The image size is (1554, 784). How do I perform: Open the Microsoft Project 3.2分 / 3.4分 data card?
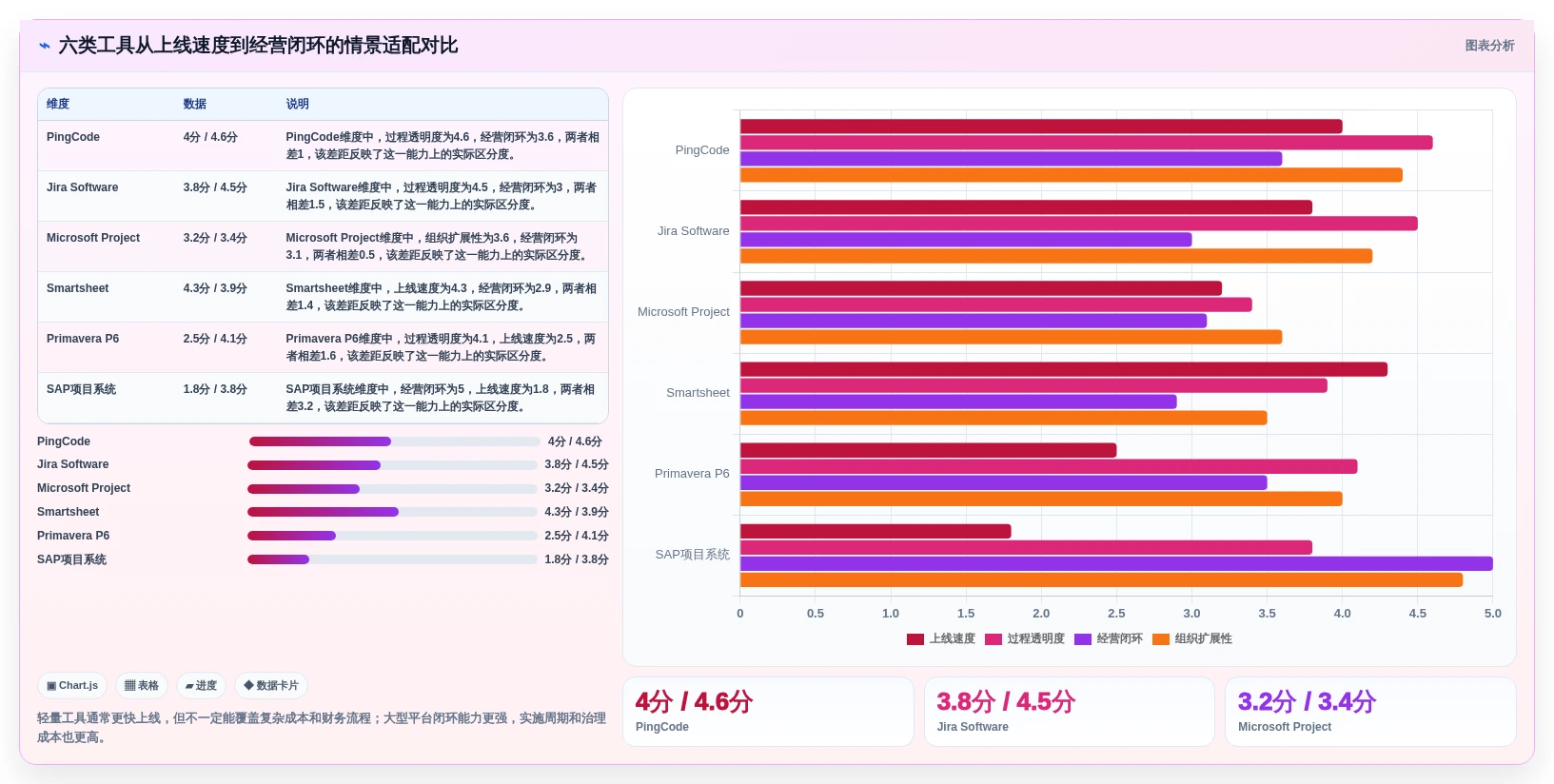(1370, 712)
